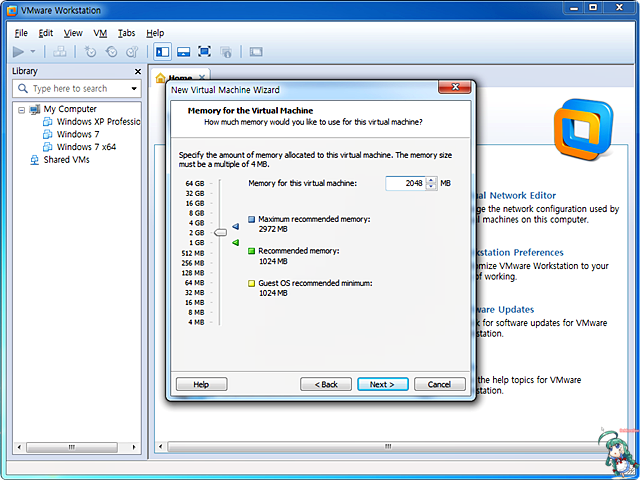This screenshot has width=640, height=480.
Task: Click the Home tab
Action: [180, 78]
